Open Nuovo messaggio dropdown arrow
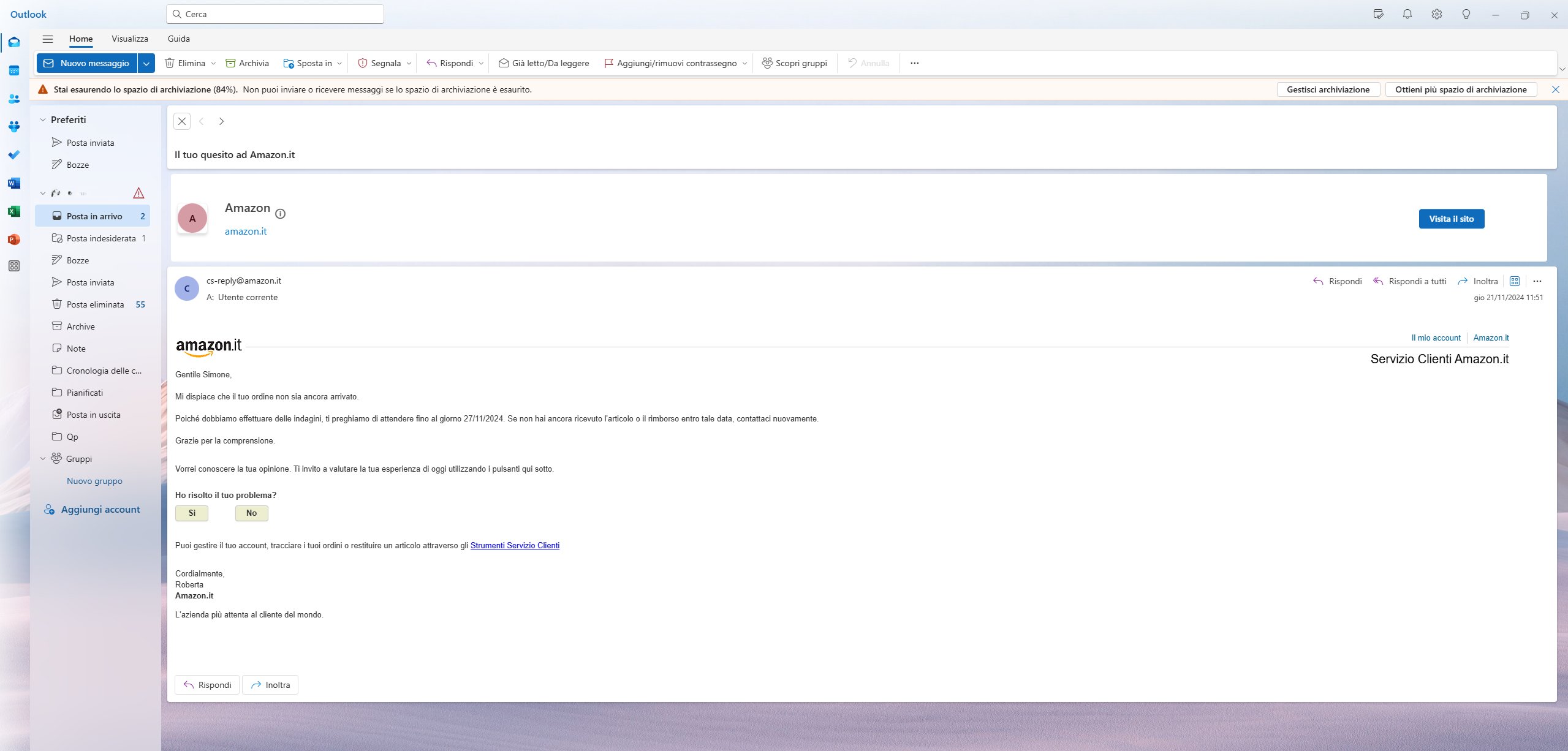This screenshot has height=751, width=1568. [146, 63]
